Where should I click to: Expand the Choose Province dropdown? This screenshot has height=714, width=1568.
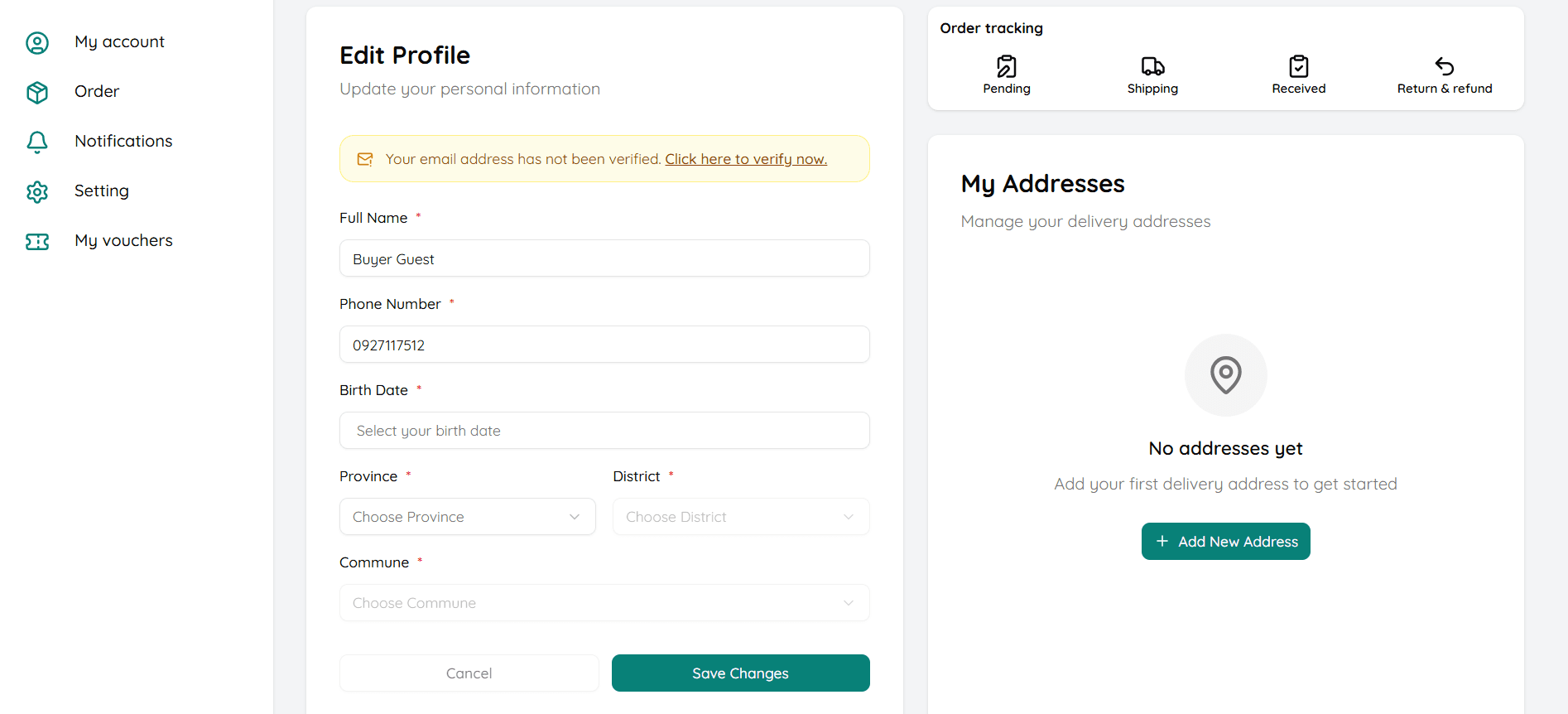pos(467,517)
